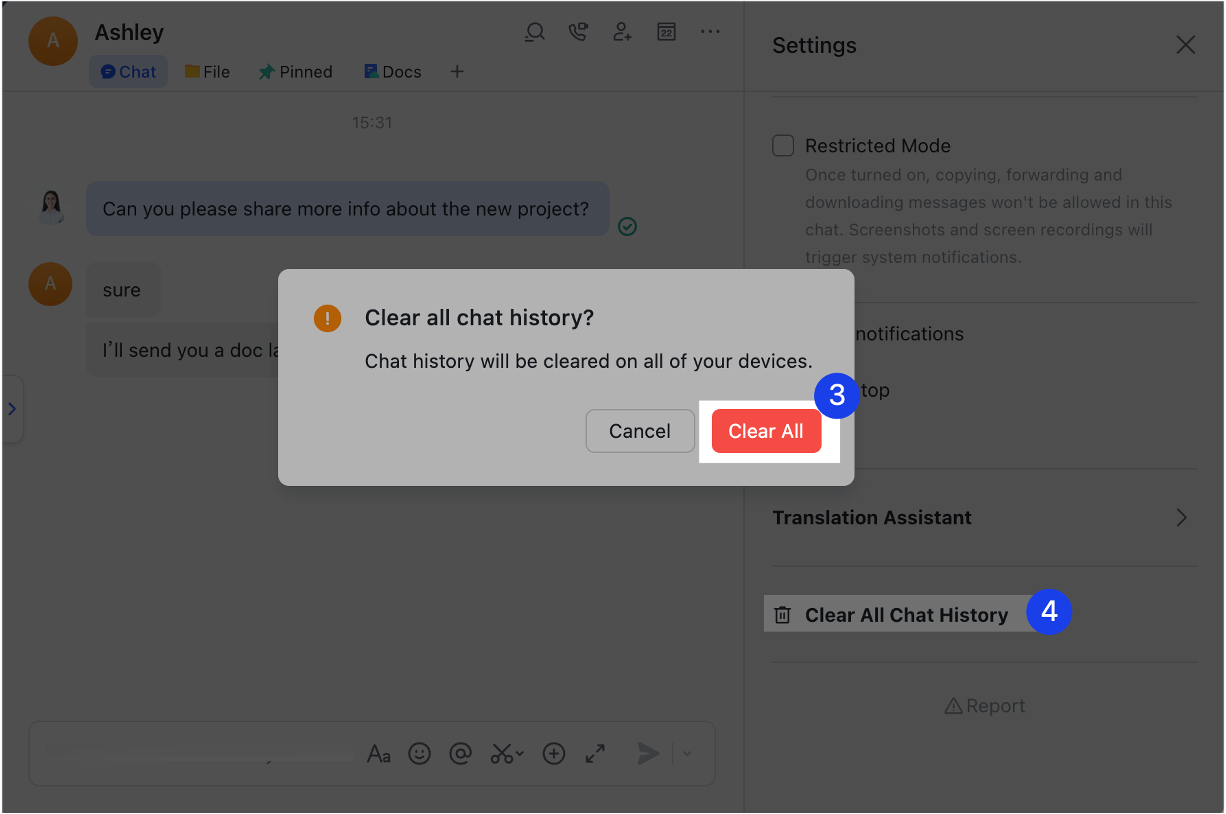Take a screenshot with the scissors icon
The image size is (1226, 814).
[x=502, y=753]
